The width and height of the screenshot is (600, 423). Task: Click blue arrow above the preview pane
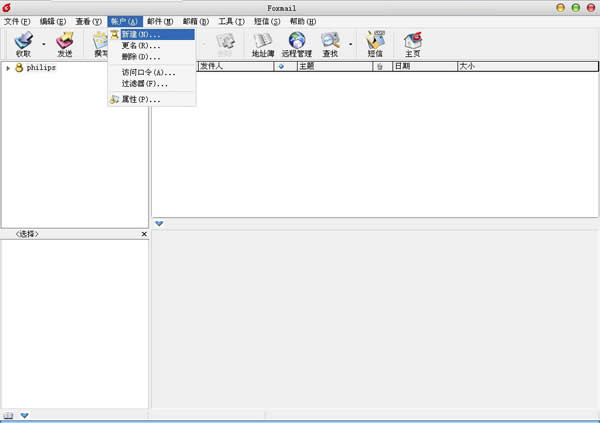point(159,223)
